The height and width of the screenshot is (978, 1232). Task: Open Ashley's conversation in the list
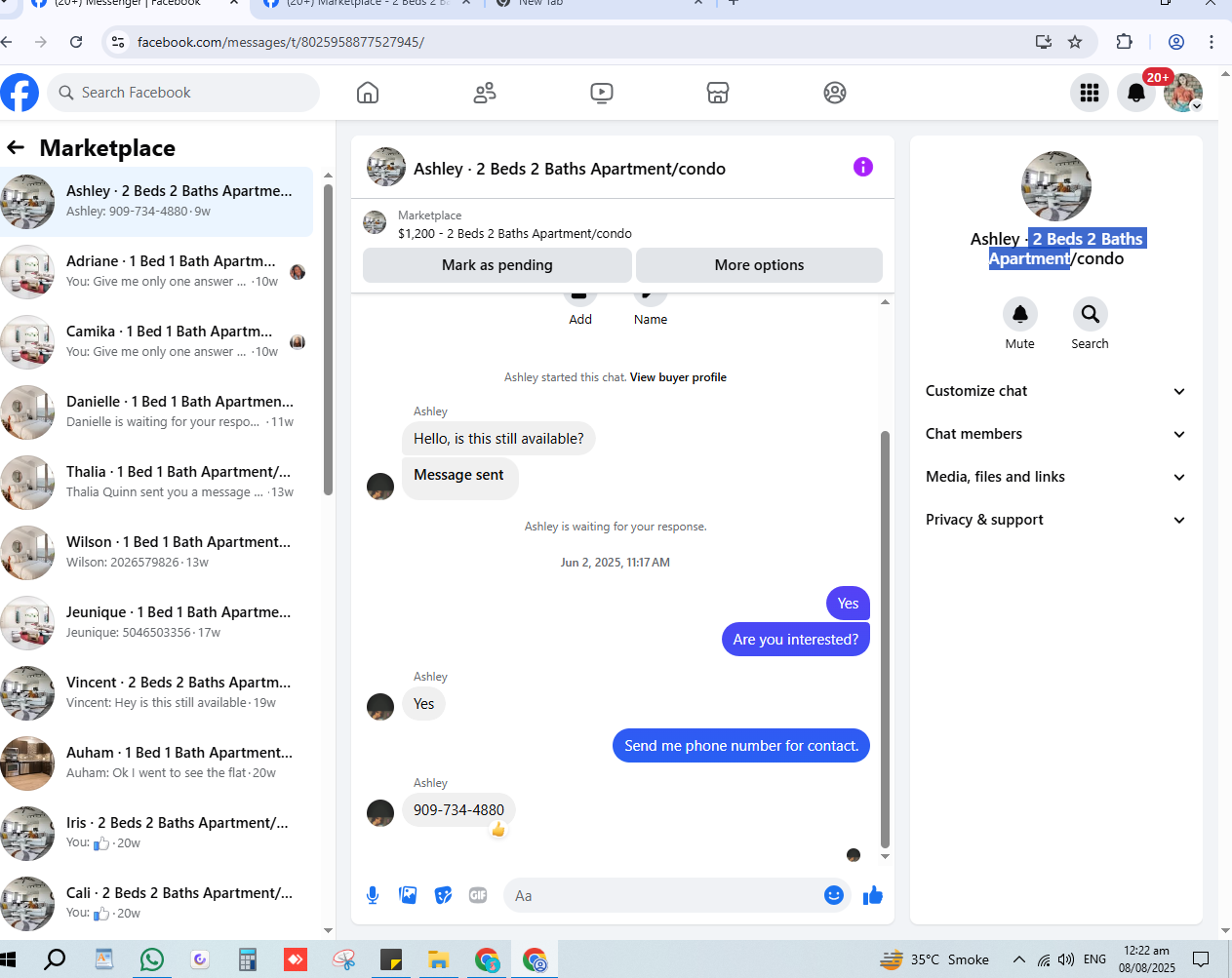click(158, 202)
